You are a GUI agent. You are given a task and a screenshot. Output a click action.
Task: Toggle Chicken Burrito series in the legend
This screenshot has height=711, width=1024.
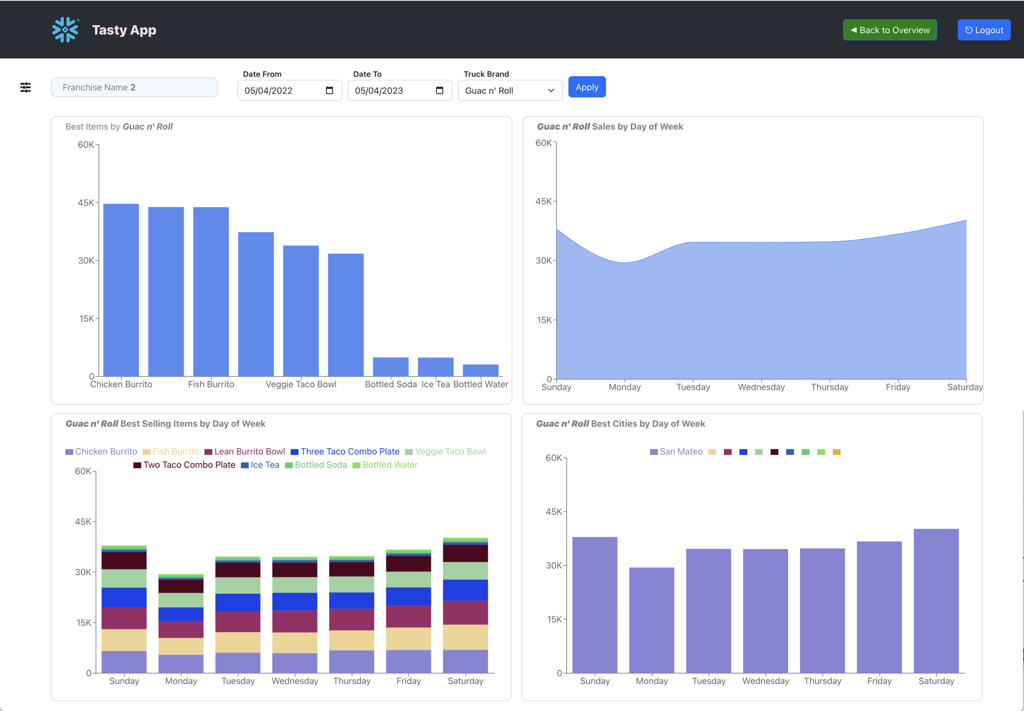(101, 452)
